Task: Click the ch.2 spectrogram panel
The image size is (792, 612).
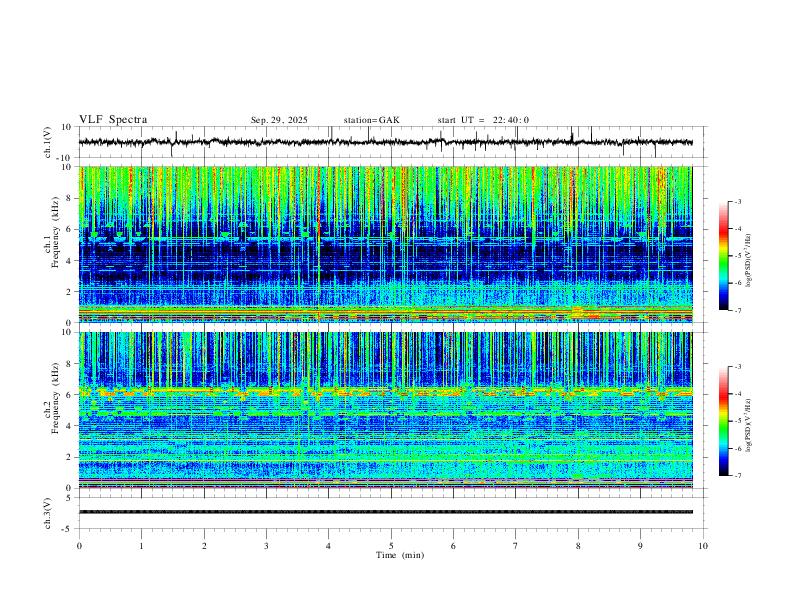Action: pos(385,410)
